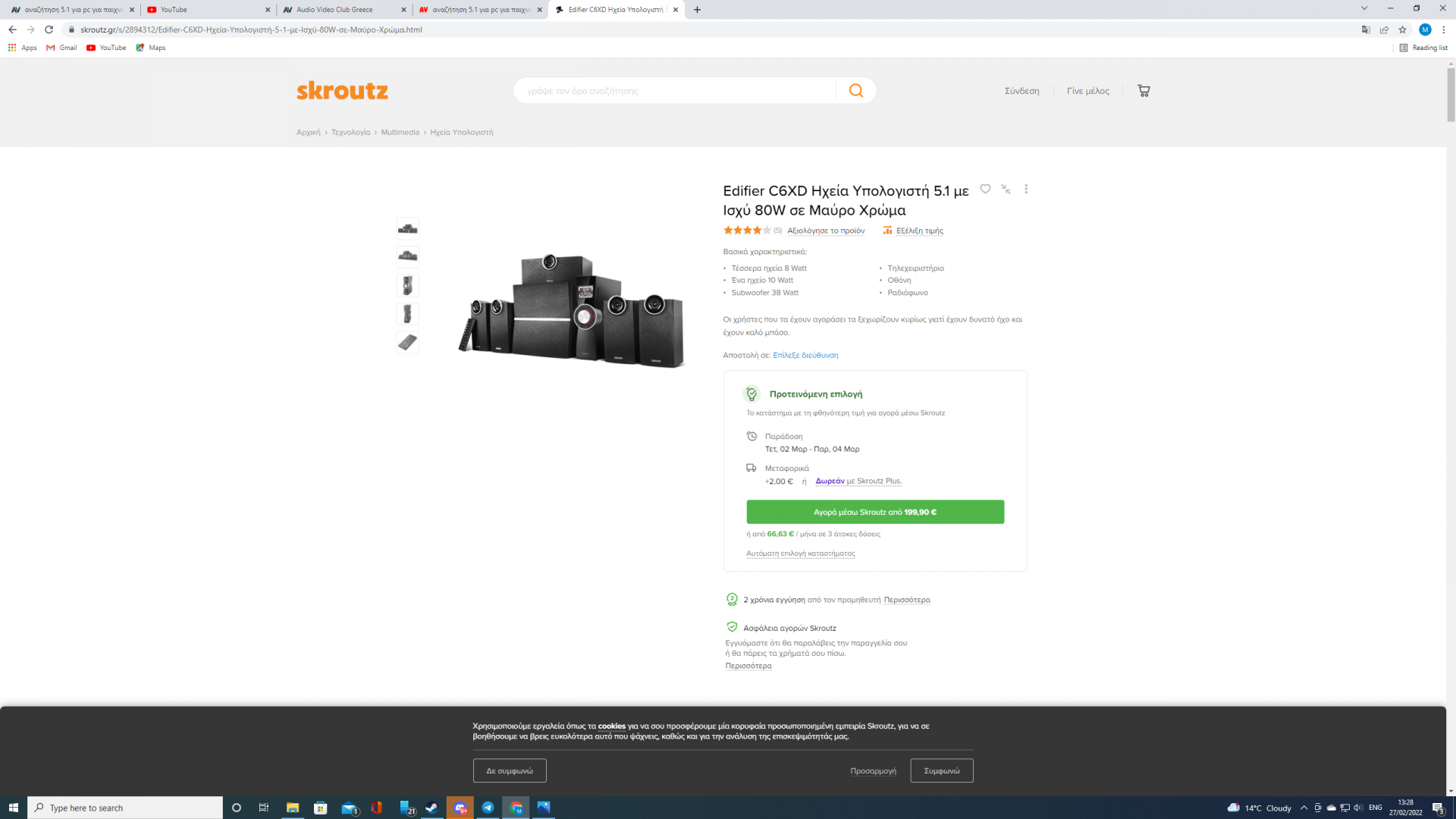The image size is (1456, 819).
Task: Click the compare product arrows icon
Action: click(x=1006, y=189)
